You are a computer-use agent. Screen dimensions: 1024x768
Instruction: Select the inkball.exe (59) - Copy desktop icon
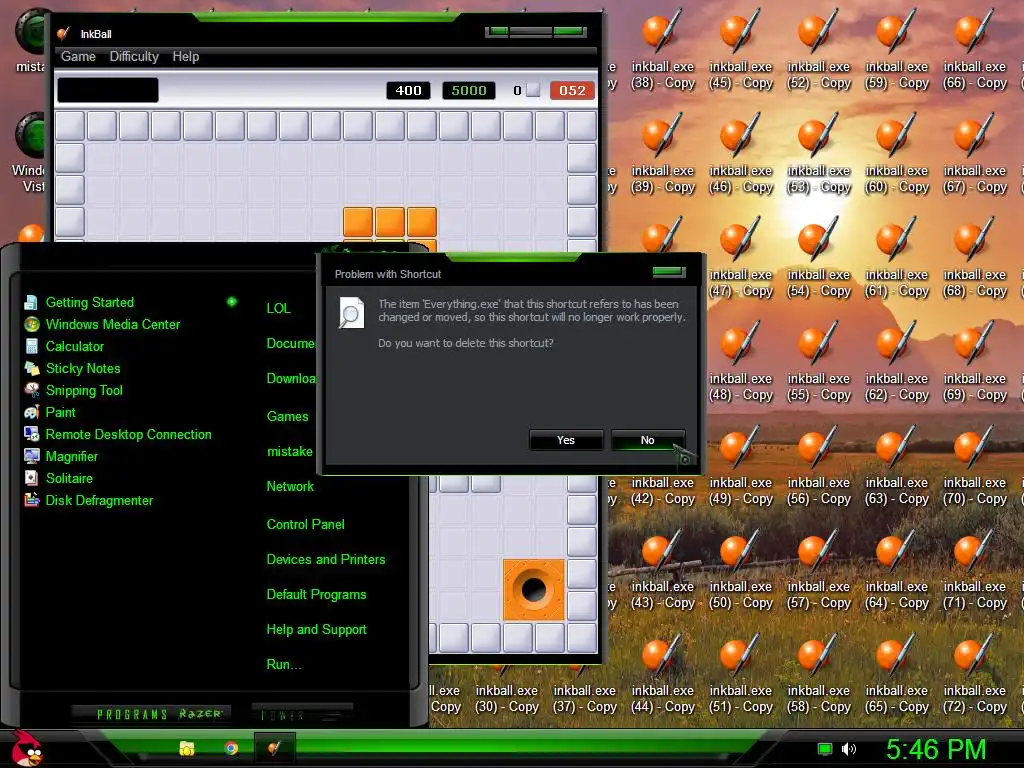[x=897, y=51]
